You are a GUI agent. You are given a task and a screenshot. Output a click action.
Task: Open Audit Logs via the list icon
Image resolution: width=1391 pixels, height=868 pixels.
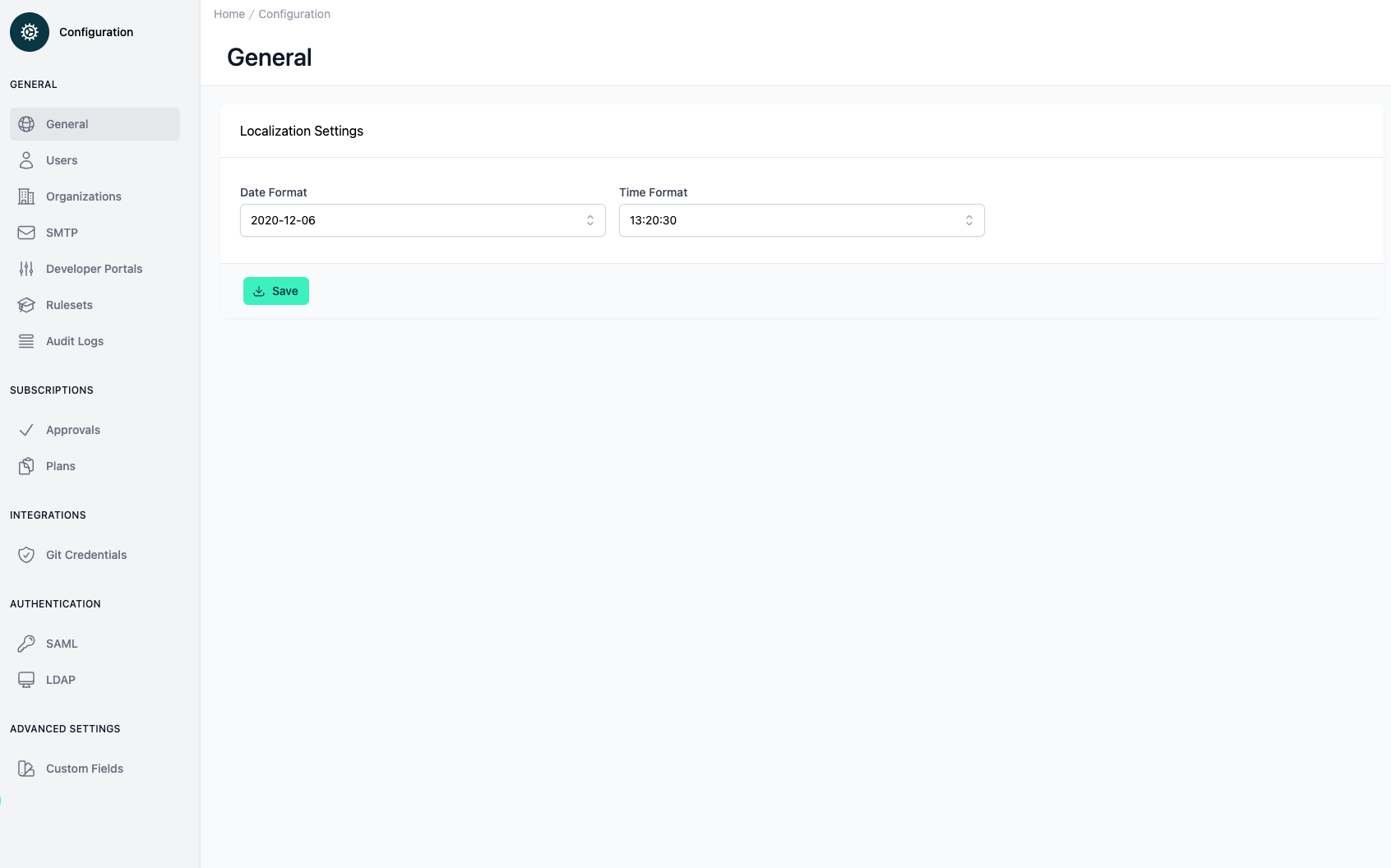(25, 340)
